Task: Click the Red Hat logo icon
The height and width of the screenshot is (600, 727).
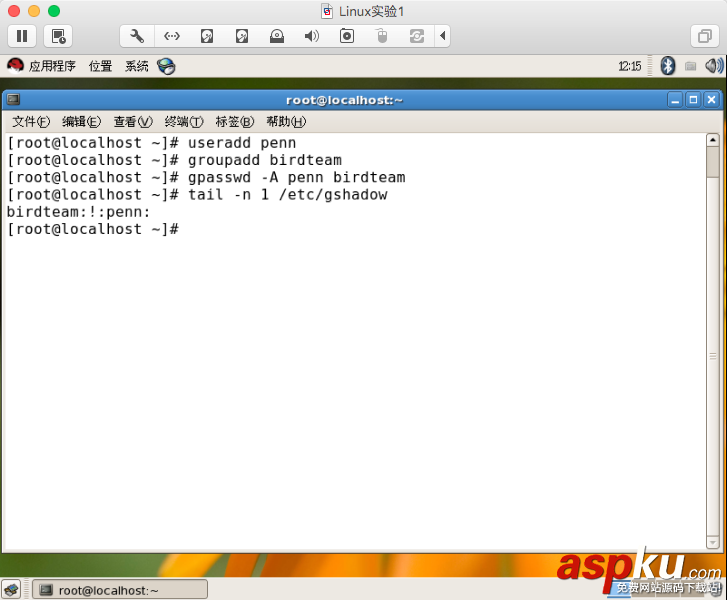Action: [15, 66]
